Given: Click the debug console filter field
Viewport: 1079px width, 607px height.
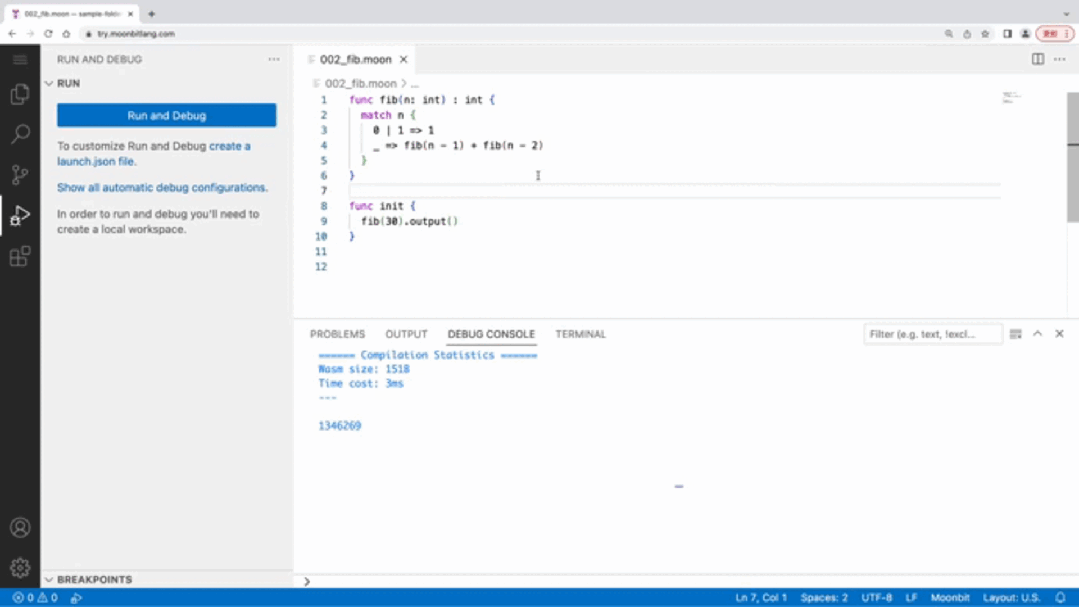Looking at the screenshot, I should (932, 334).
